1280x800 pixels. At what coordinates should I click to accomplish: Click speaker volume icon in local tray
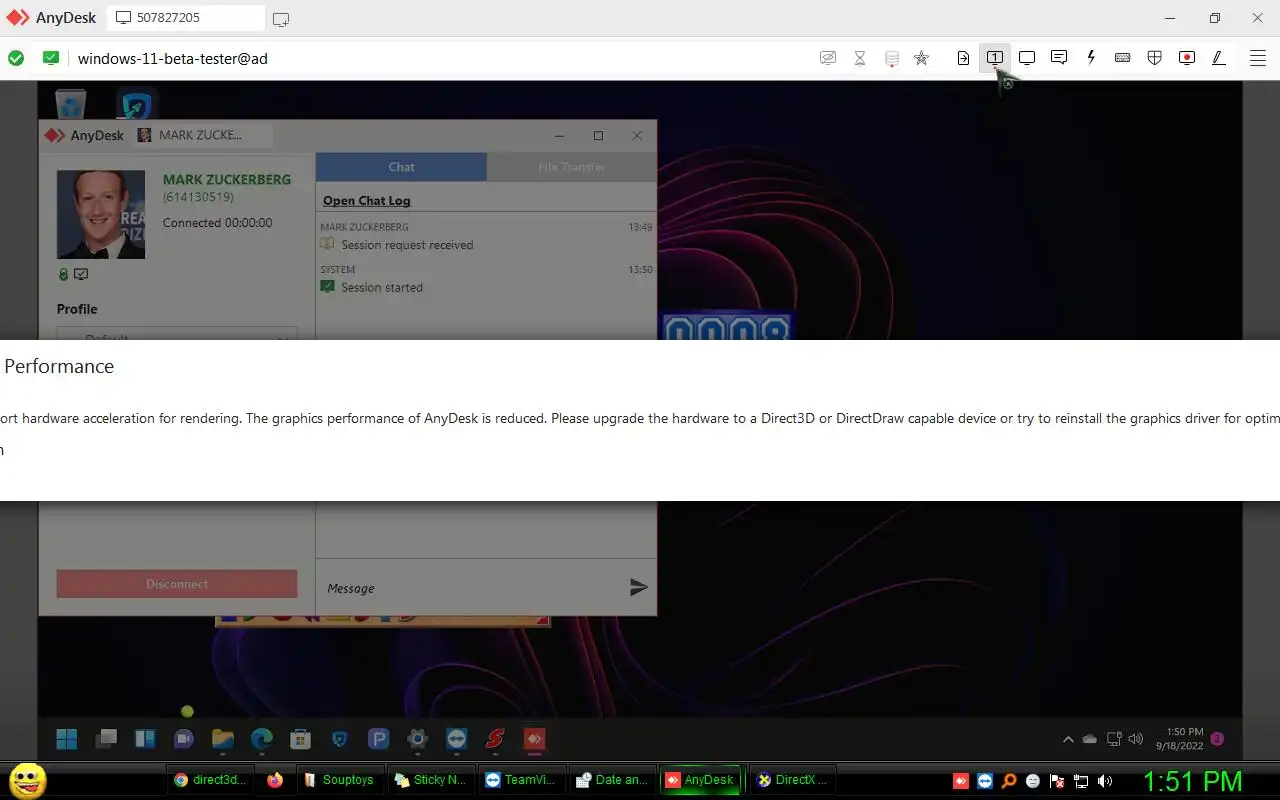[1105, 781]
